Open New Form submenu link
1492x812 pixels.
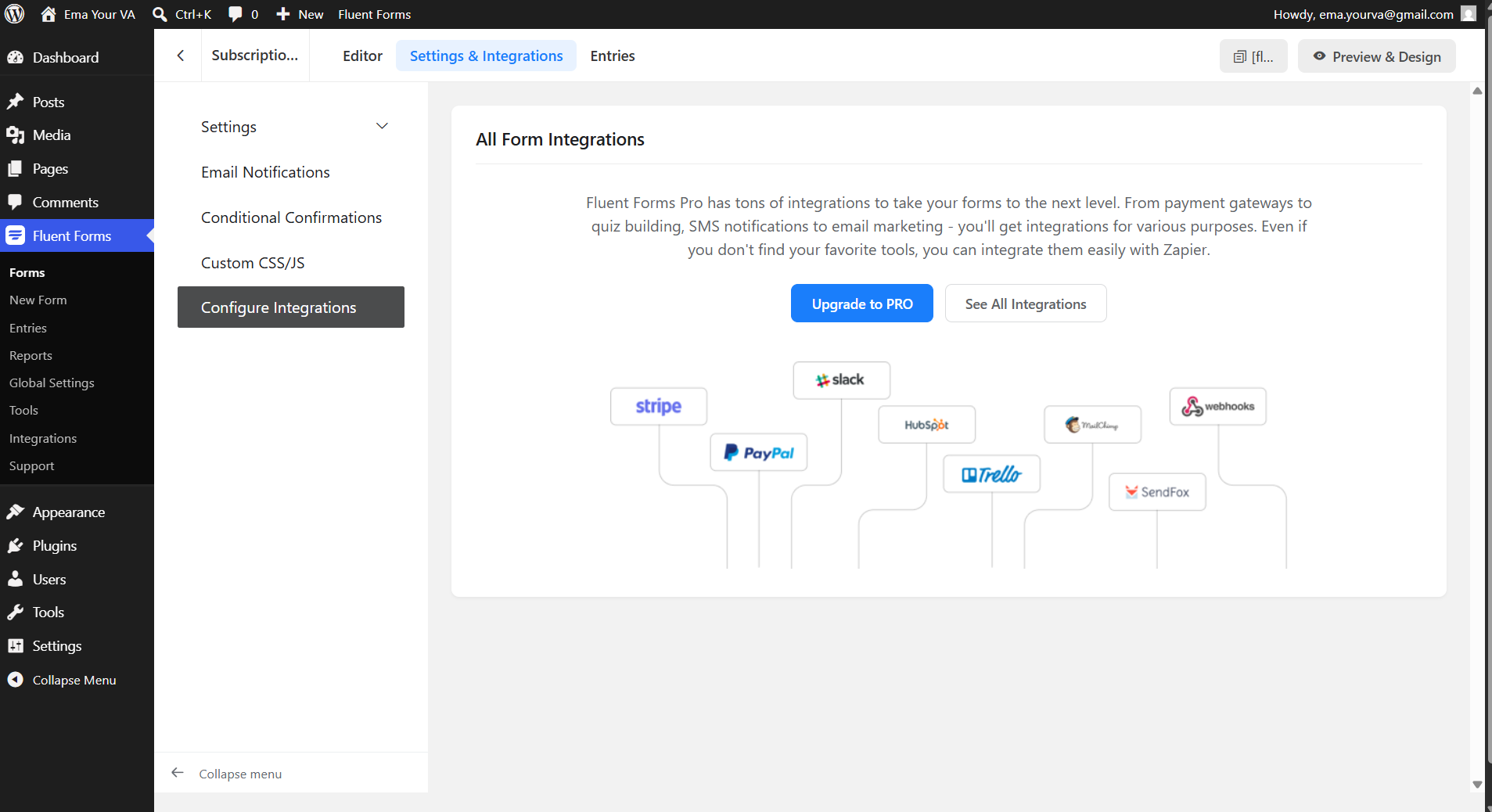coord(38,300)
